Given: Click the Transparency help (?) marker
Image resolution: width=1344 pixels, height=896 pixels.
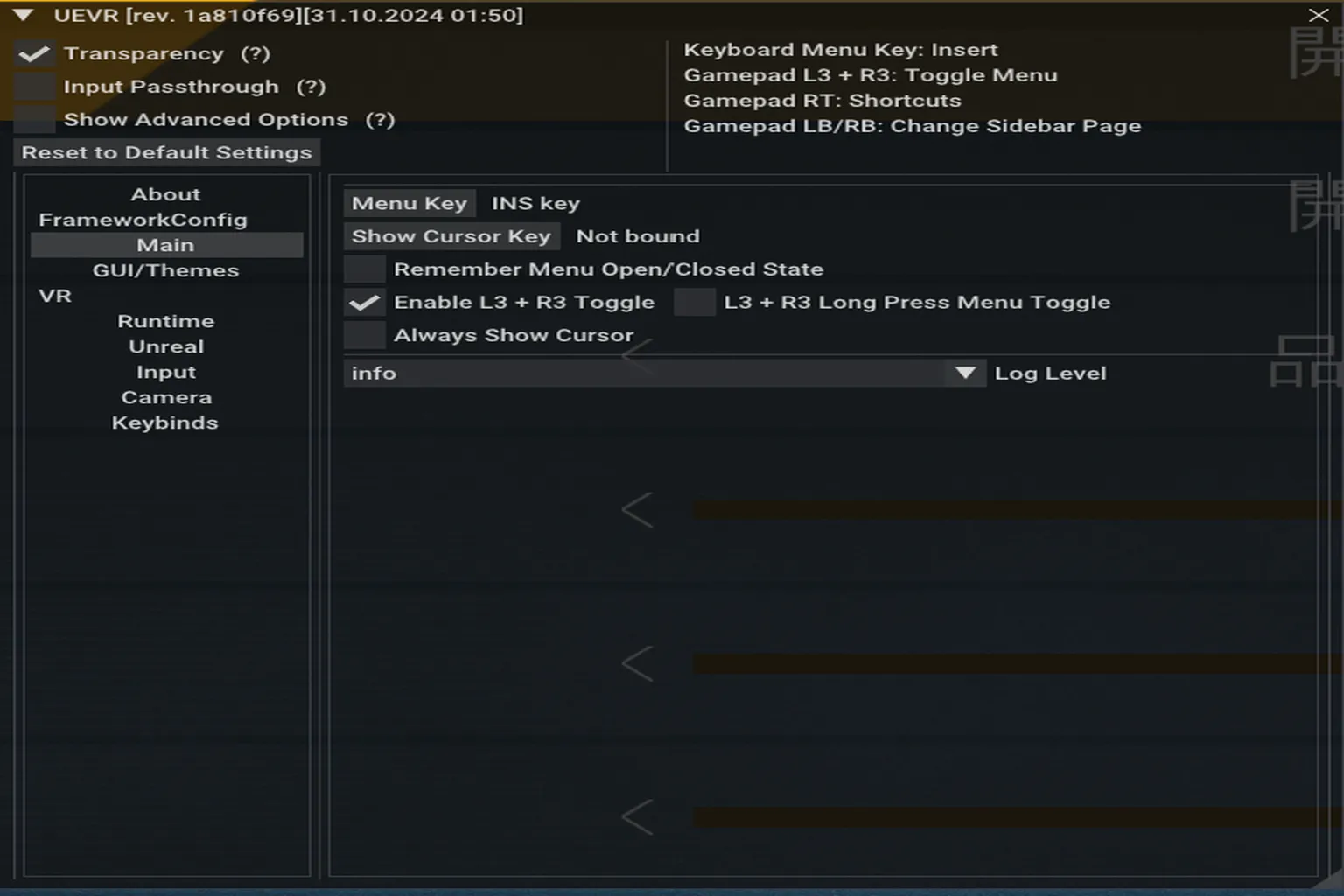Looking at the screenshot, I should [x=255, y=54].
